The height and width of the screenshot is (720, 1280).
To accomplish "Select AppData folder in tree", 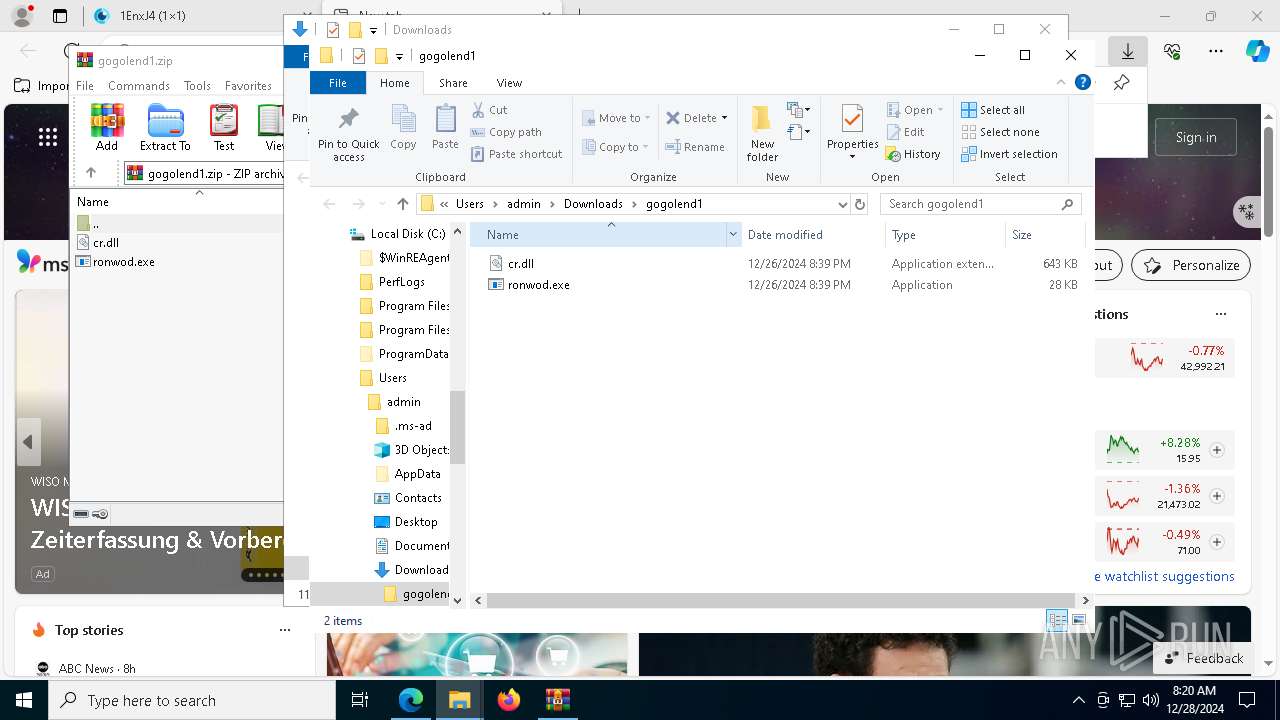I will point(407,474).
